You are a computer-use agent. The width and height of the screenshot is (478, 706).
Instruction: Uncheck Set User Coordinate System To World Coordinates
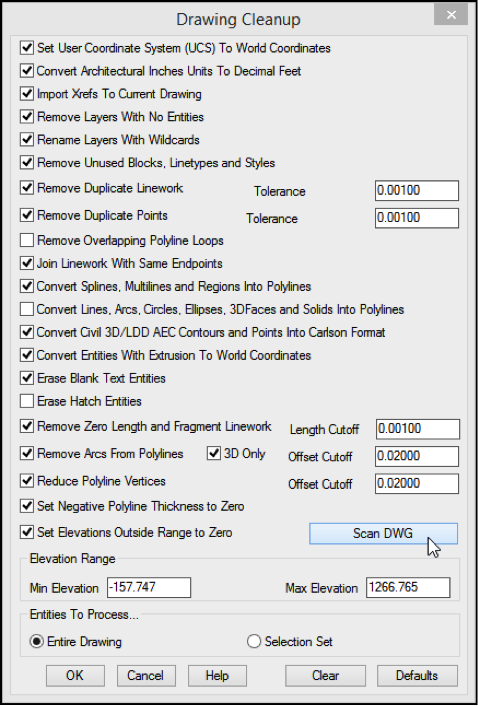[27, 48]
